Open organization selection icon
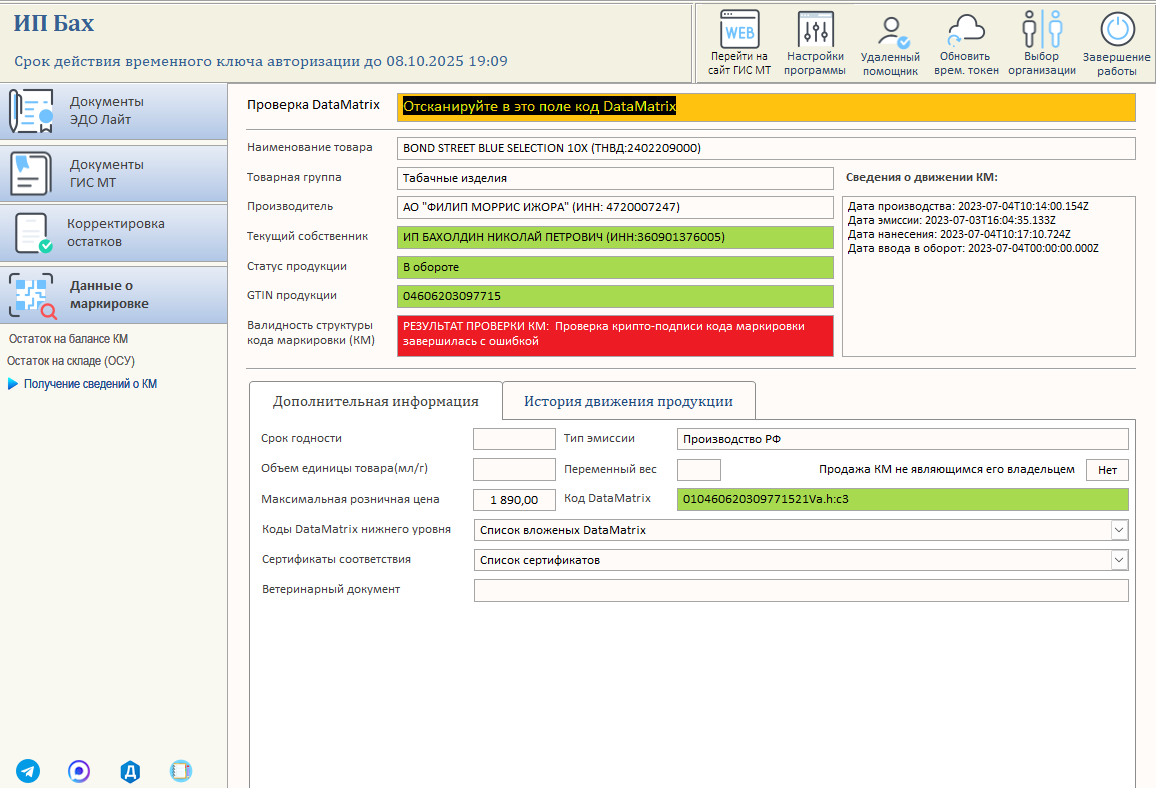The height and width of the screenshot is (788, 1156). tap(1042, 29)
